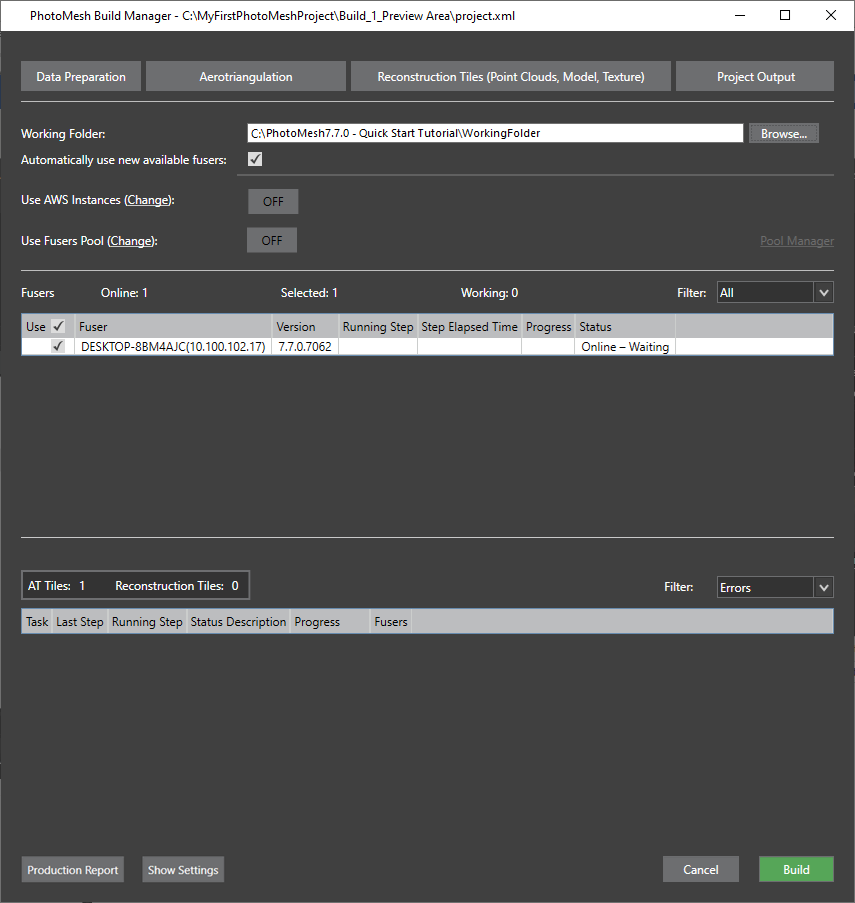855x903 pixels.
Task: Browse for a working folder
Action: coord(784,134)
